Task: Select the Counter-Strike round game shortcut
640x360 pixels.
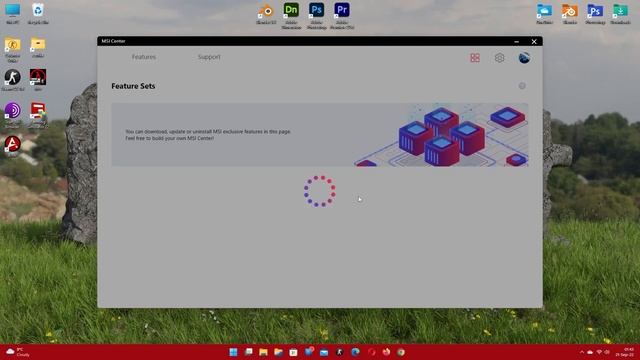Action: pos(13,80)
